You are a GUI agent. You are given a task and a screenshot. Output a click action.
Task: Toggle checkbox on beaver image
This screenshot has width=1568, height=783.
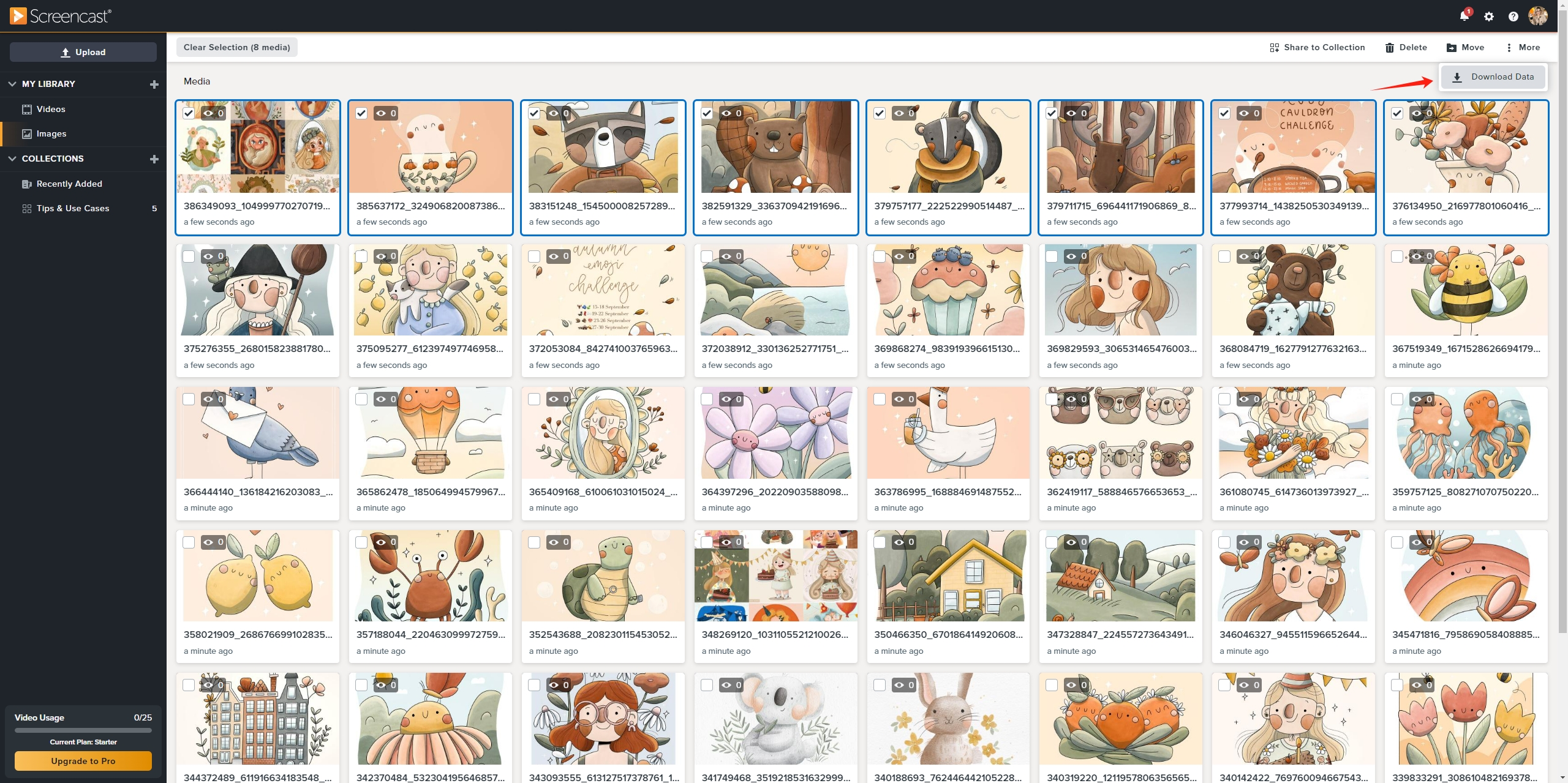tap(706, 113)
